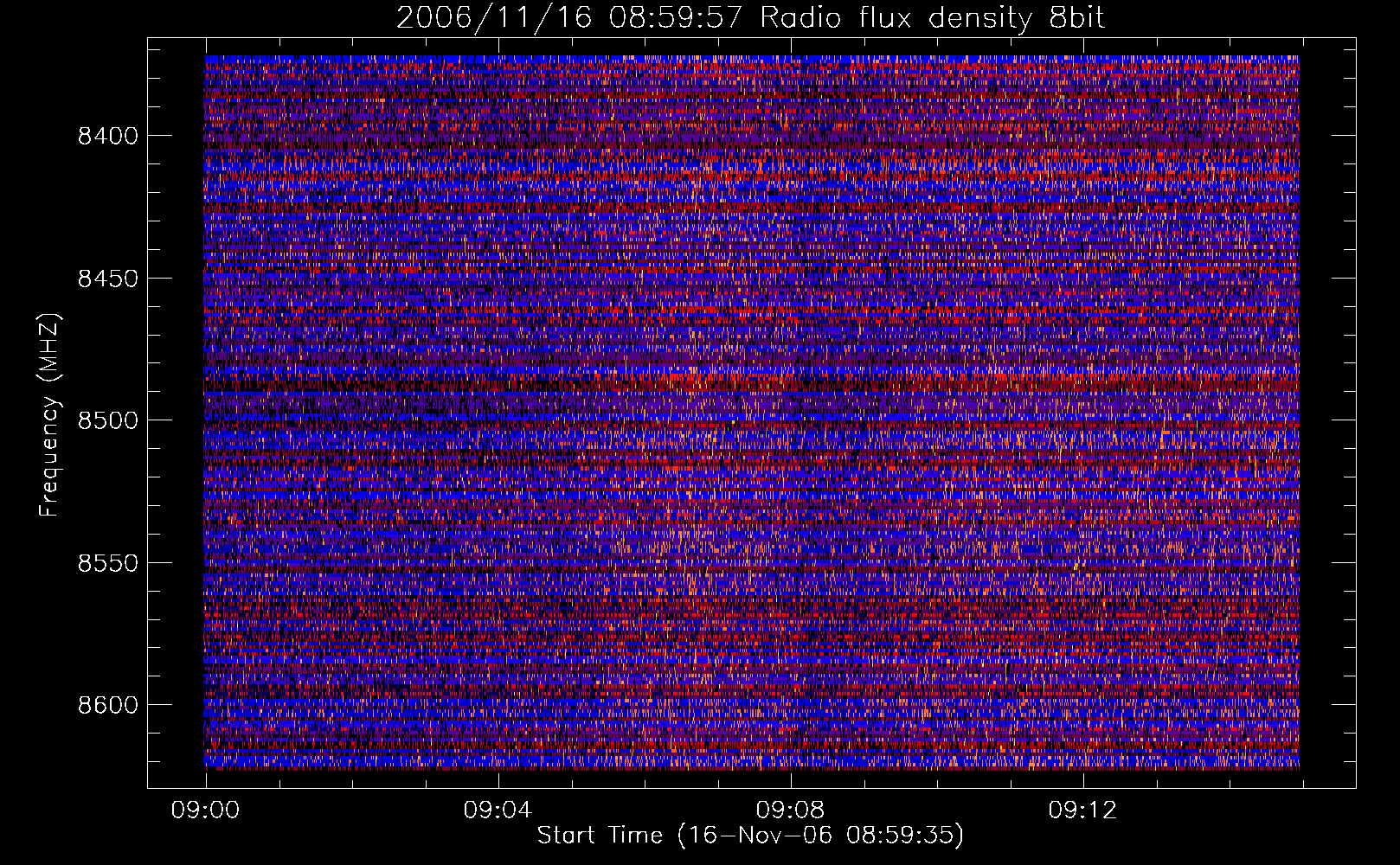The height and width of the screenshot is (865, 1400).
Task: Click the 8600 frequency axis label
Action: [x=108, y=705]
